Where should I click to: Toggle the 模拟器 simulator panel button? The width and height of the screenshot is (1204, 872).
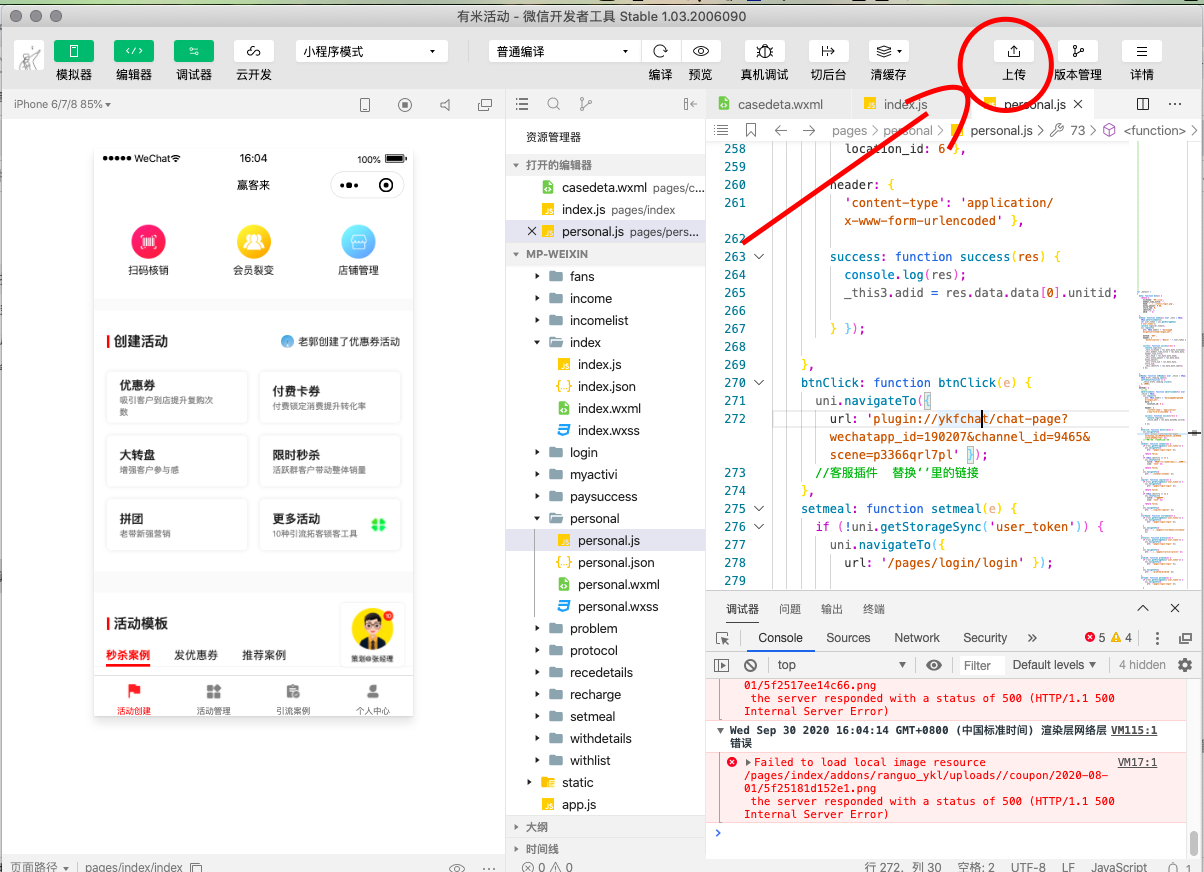coord(74,51)
